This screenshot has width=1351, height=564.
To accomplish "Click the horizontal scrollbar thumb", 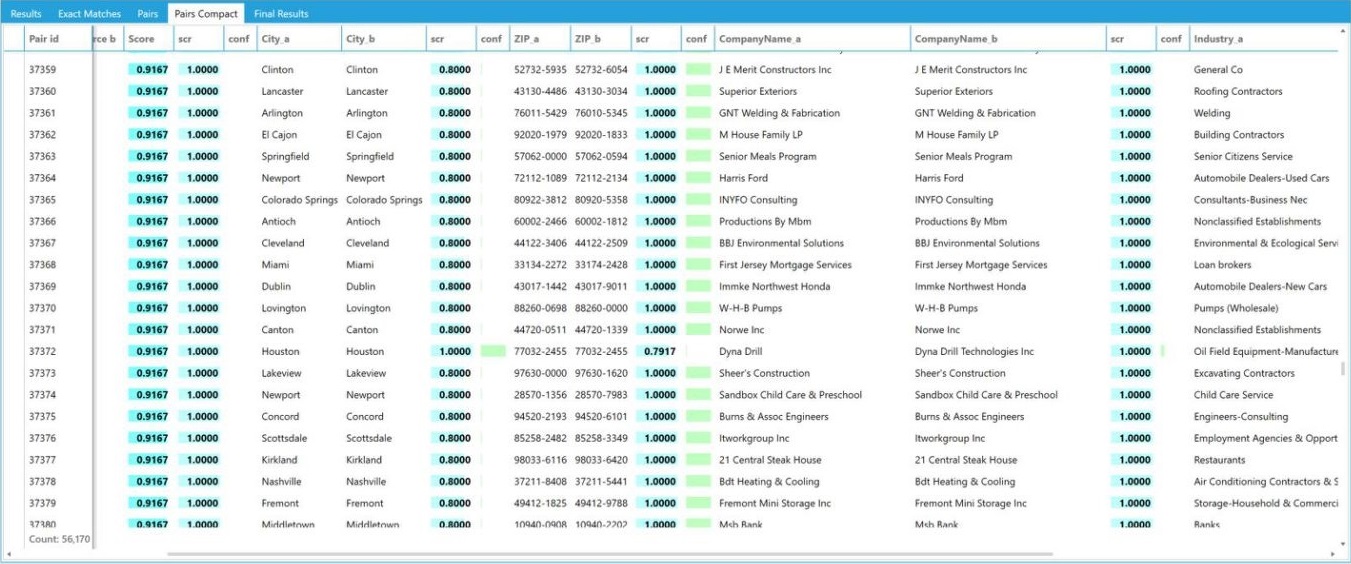I will [610, 554].
